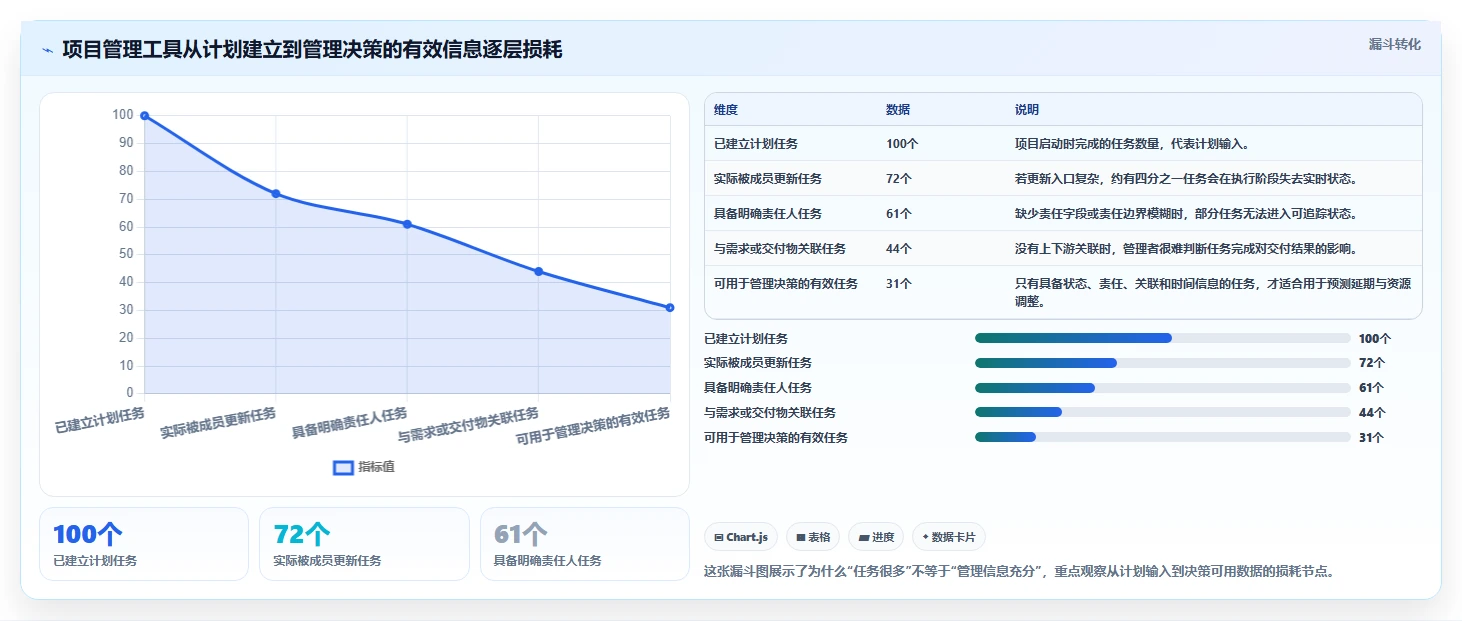Click y-axis label 50 on chart
The height and width of the screenshot is (621, 1462).
coord(125,254)
